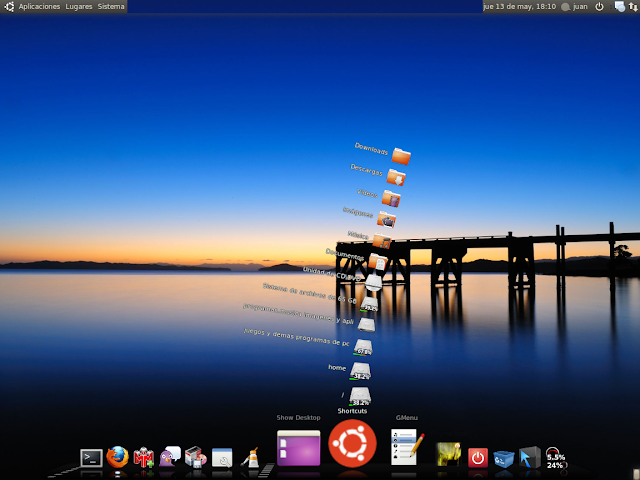Click the chat bubbles indicator in the top panel

tap(620, 7)
